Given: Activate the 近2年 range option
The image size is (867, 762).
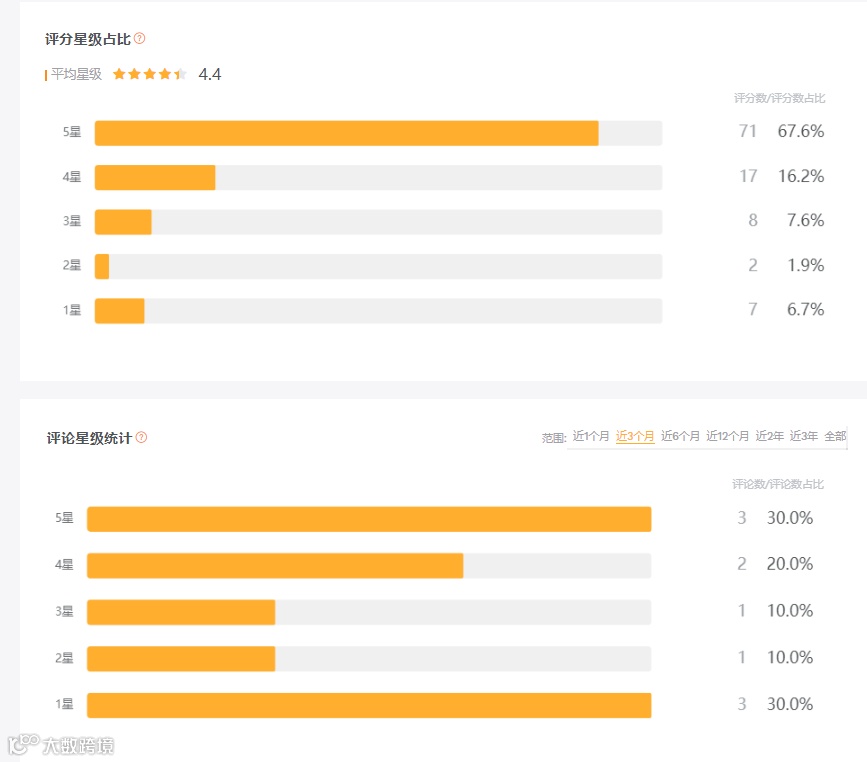Looking at the screenshot, I should click(x=767, y=437).
